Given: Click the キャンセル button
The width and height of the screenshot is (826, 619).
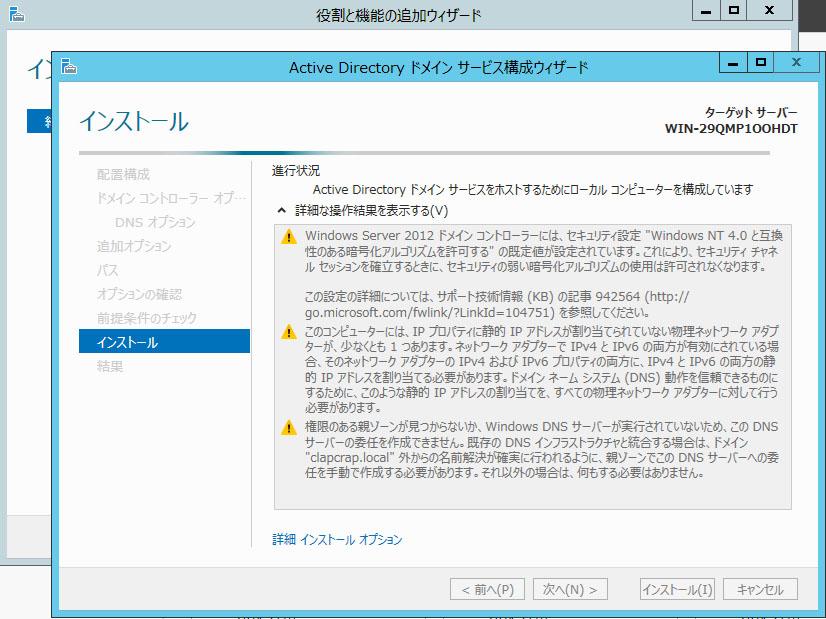Looking at the screenshot, I should (x=760, y=589).
